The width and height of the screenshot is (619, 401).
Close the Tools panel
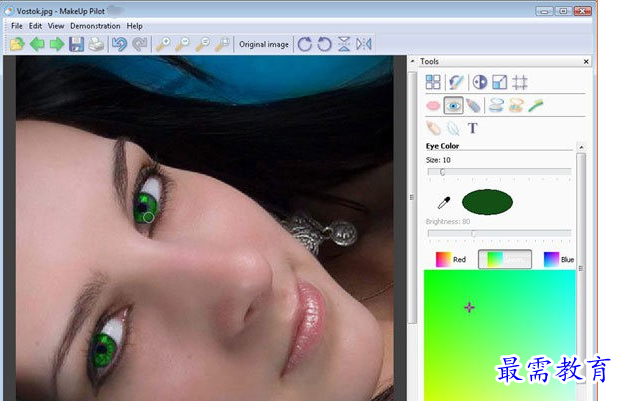tap(586, 62)
